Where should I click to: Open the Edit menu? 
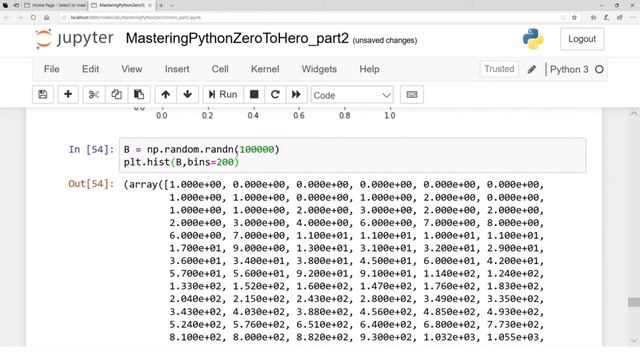(90, 69)
